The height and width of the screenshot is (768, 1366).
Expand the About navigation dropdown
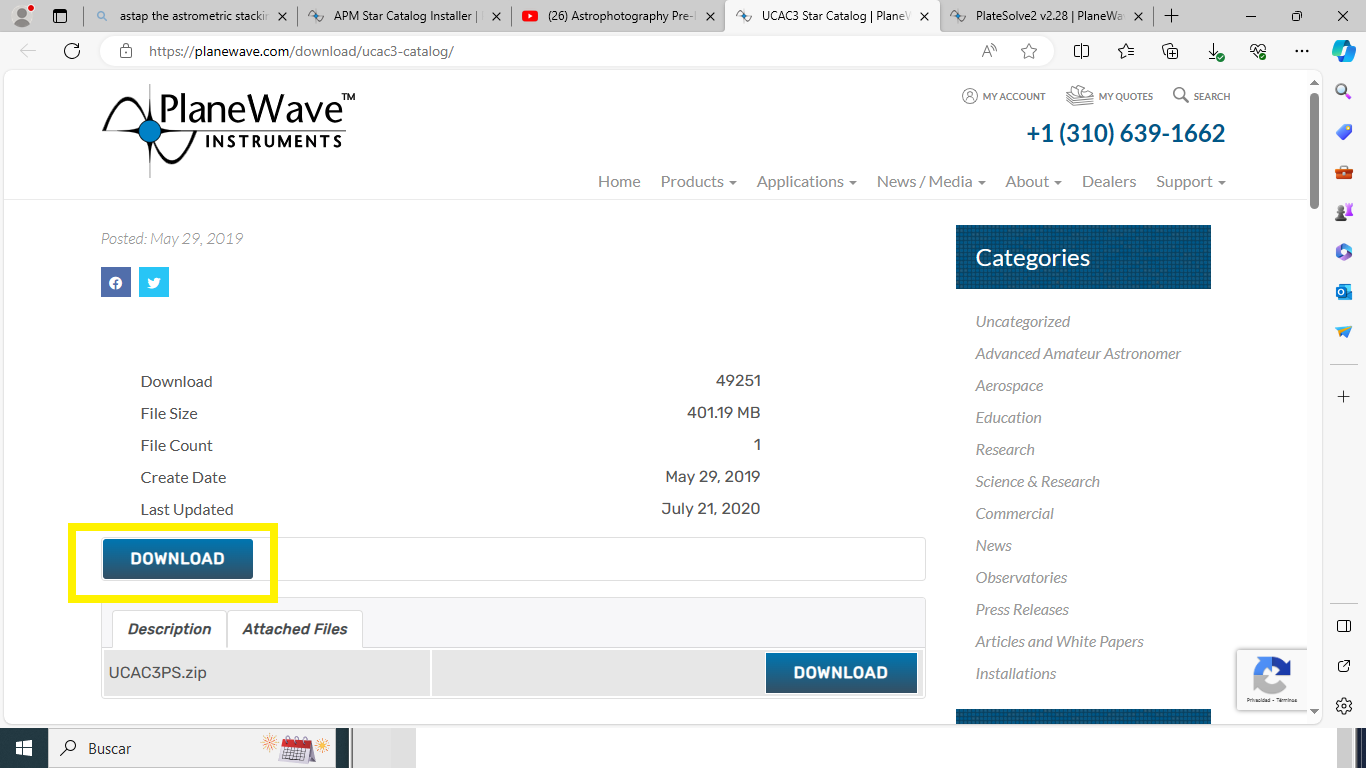pyautogui.click(x=1033, y=182)
